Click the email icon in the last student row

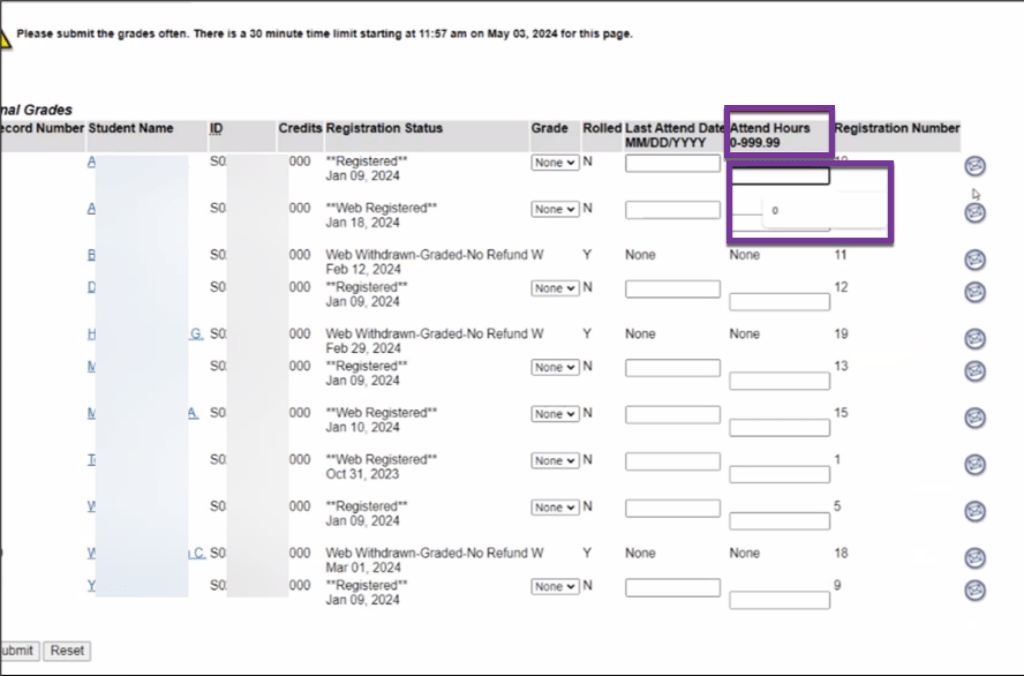(x=975, y=590)
